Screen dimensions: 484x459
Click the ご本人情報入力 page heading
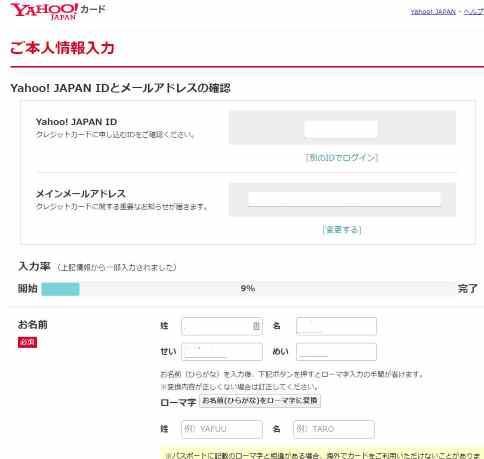[62, 48]
